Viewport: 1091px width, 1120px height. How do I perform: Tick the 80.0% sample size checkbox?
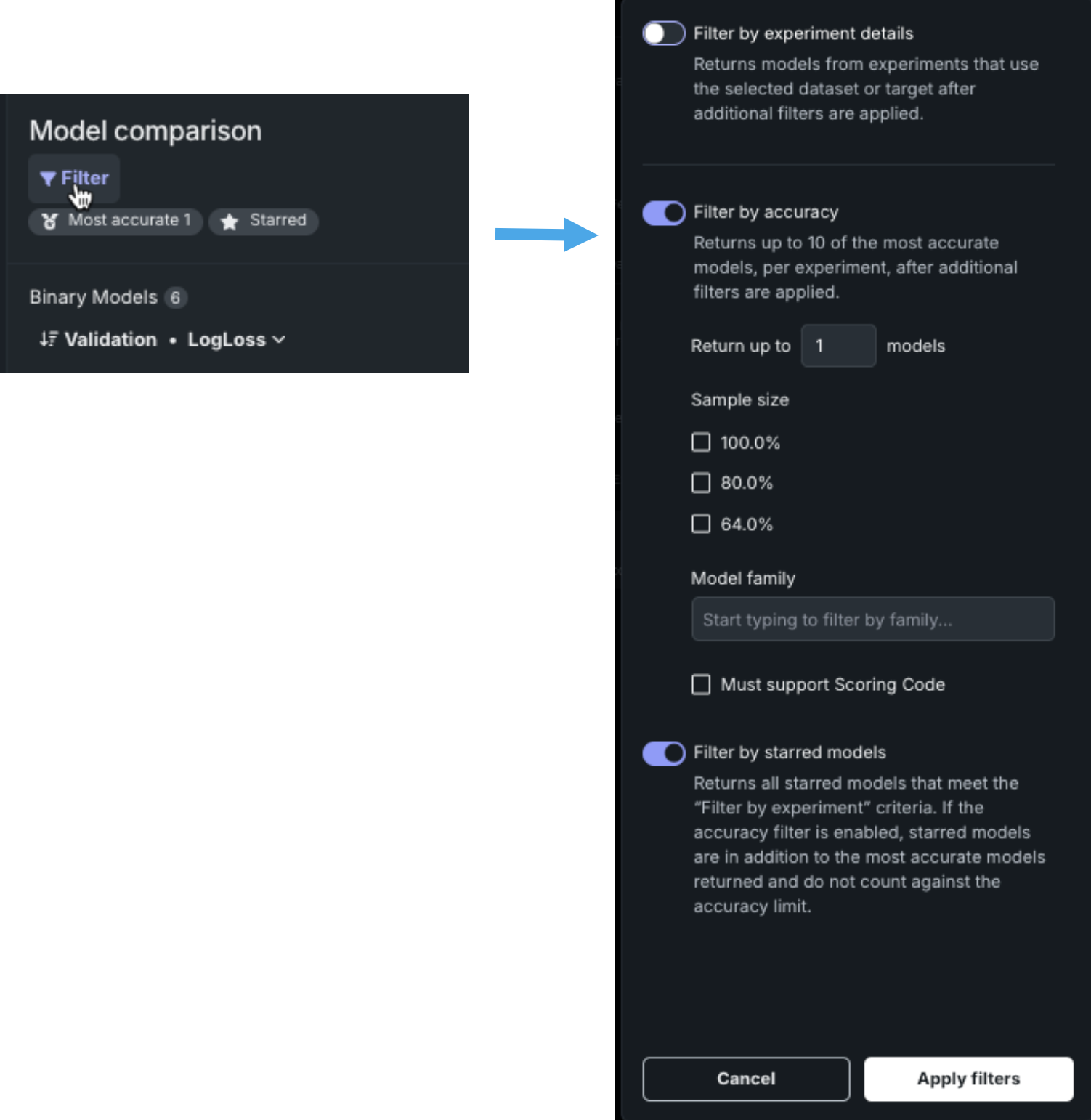pyautogui.click(x=701, y=483)
